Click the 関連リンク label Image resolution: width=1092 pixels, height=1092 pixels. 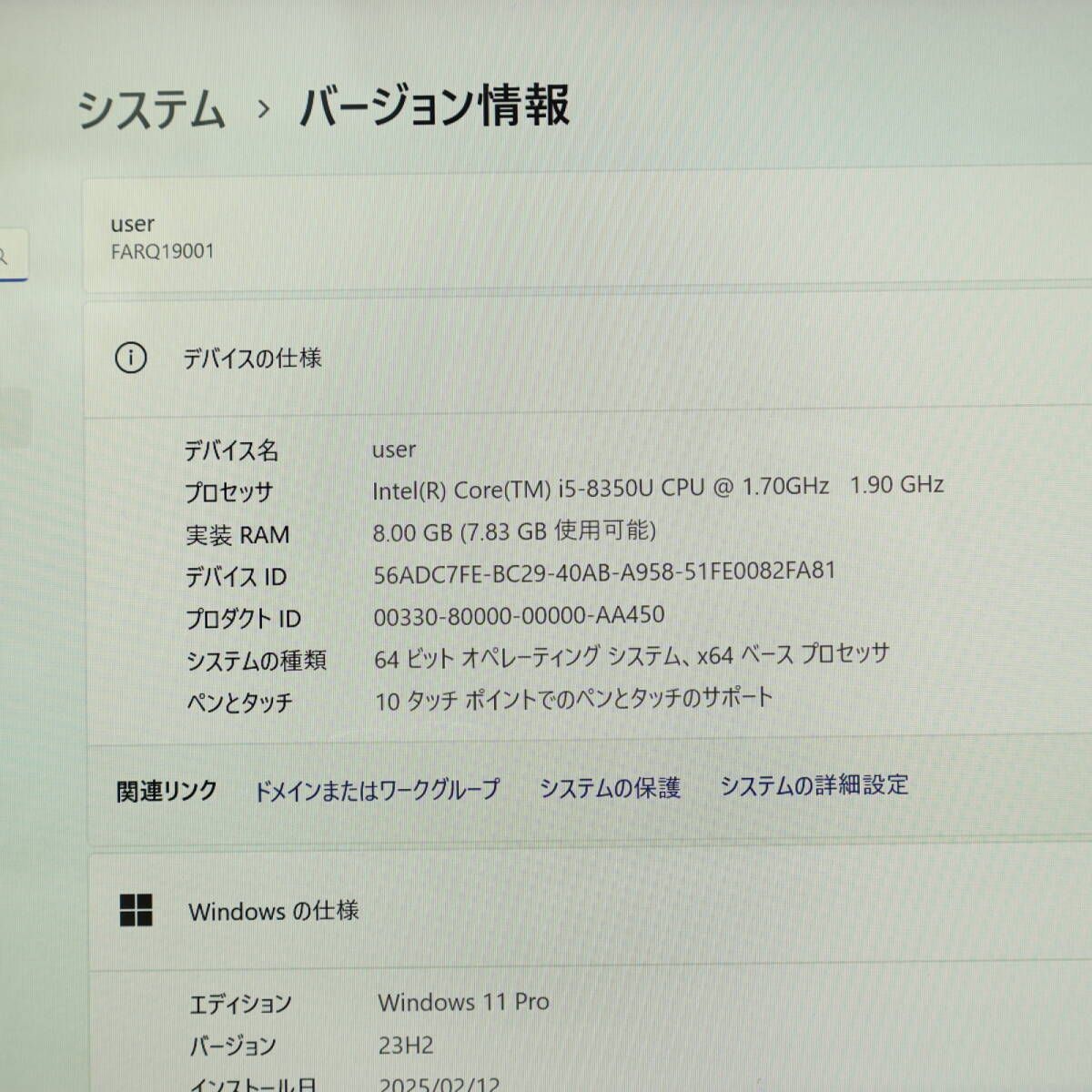pyautogui.click(x=167, y=791)
